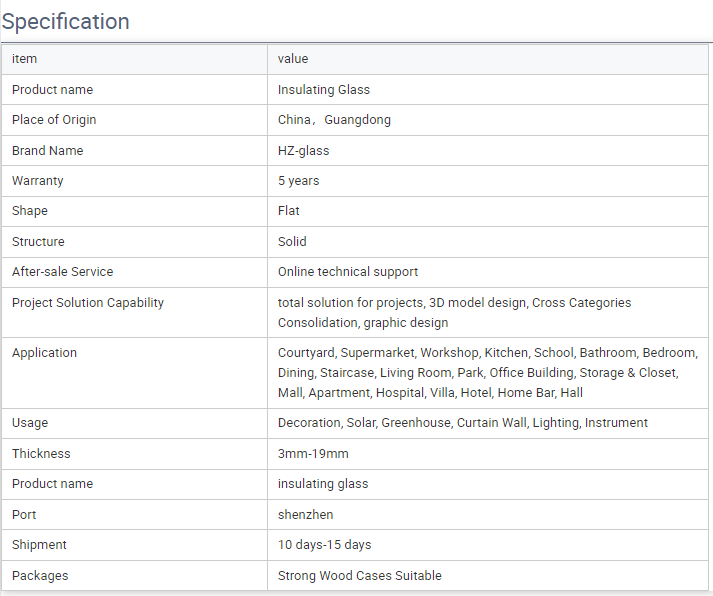713x596 pixels.
Task: Click the 'Project Solution Capability' label
Action: 88,302
